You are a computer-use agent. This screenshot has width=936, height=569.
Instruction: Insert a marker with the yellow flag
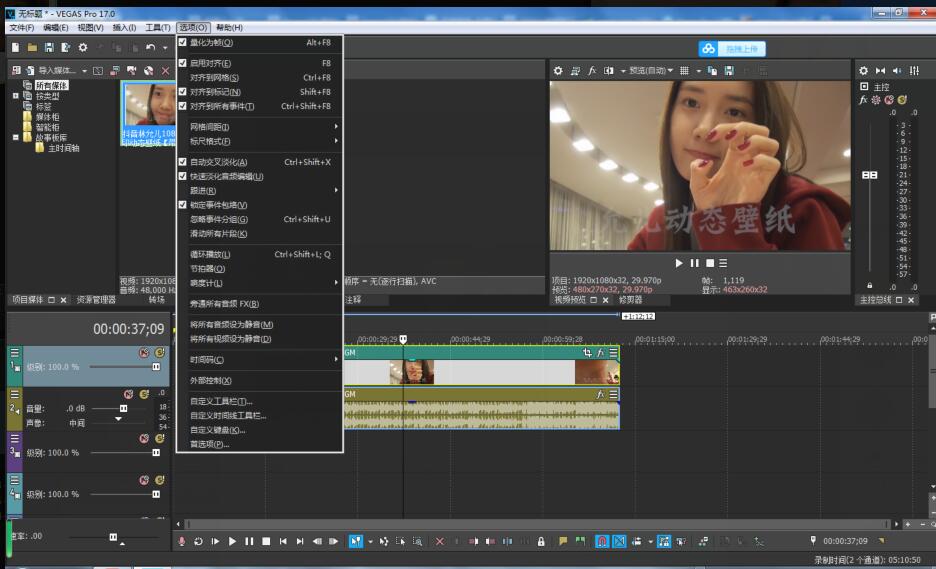point(563,541)
